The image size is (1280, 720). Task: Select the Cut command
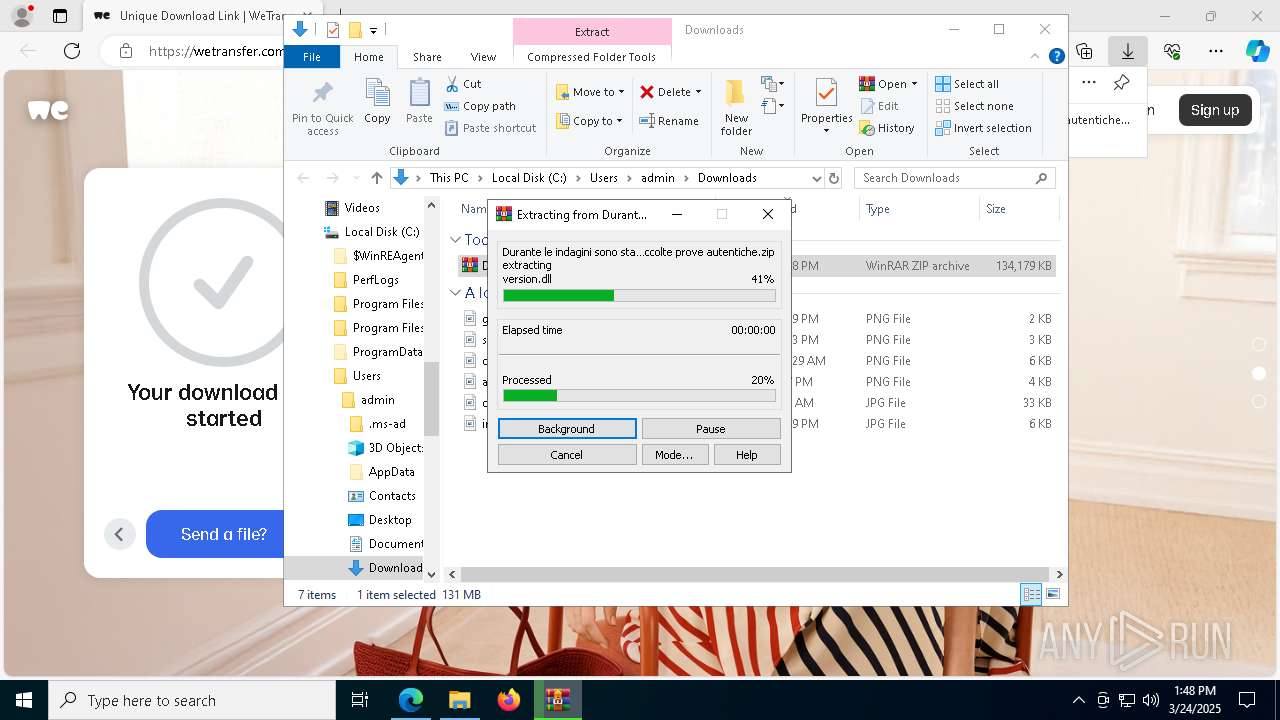click(x=463, y=84)
